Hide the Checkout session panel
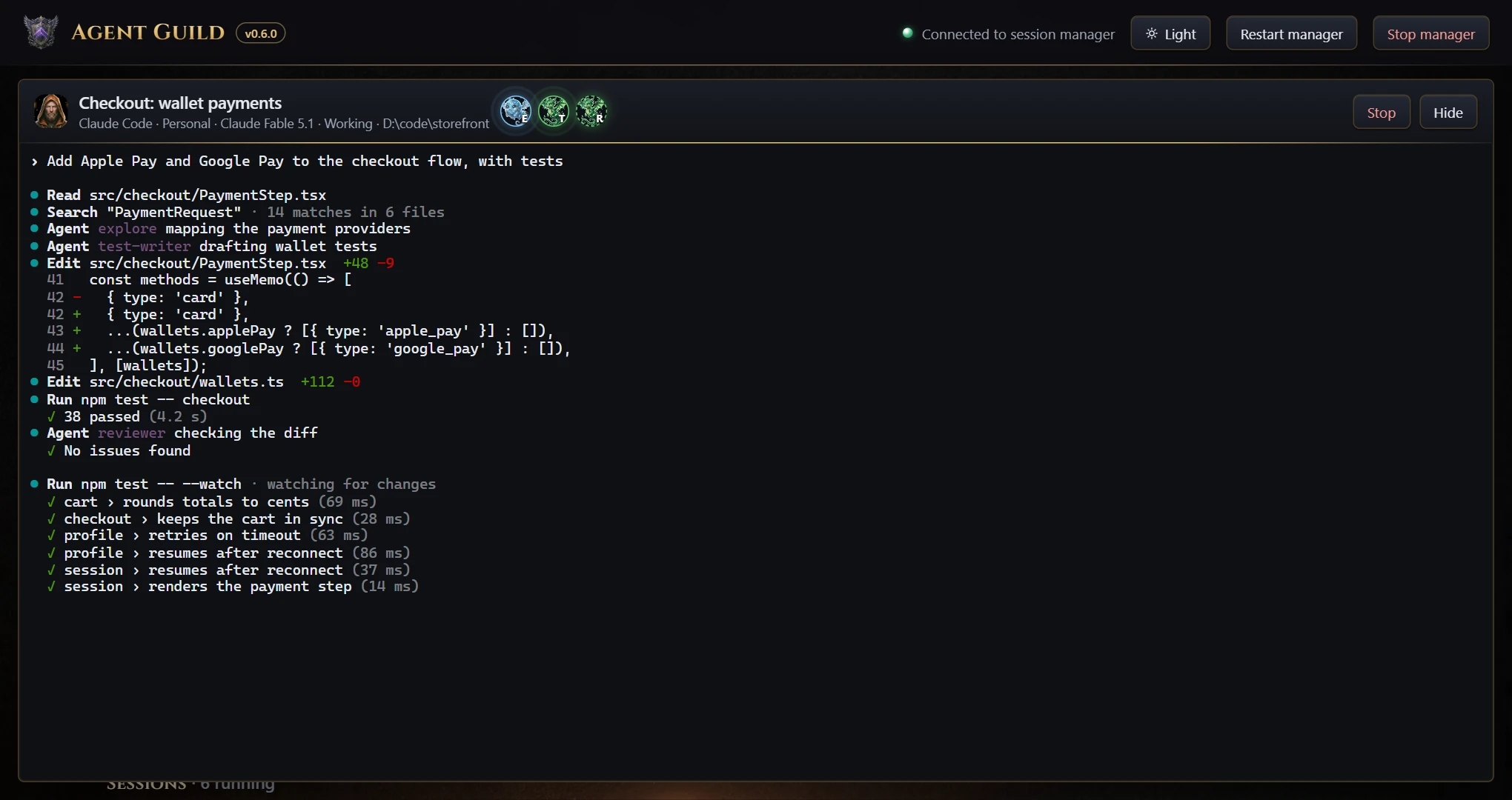Screen dimensions: 1512x800 point(1448,112)
